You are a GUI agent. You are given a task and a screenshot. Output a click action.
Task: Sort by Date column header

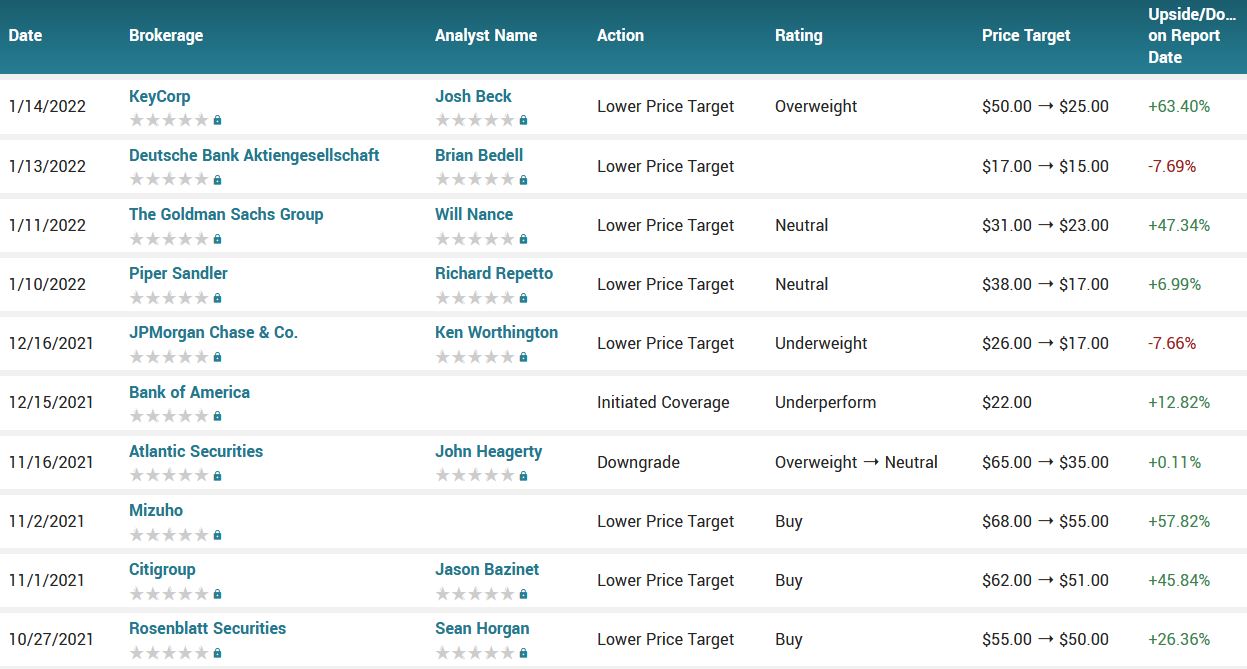point(25,35)
